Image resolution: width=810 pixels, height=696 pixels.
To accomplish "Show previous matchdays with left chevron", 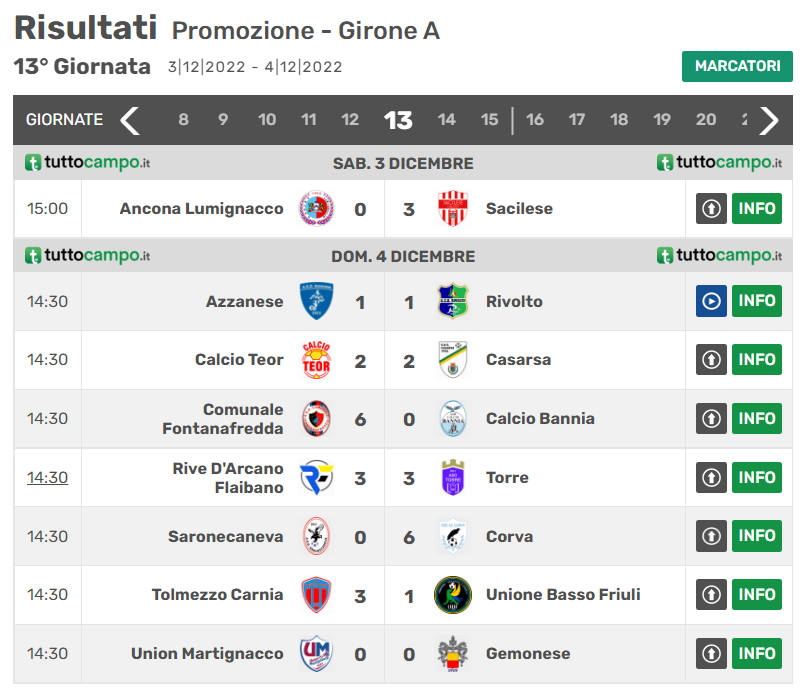I will [x=130, y=121].
